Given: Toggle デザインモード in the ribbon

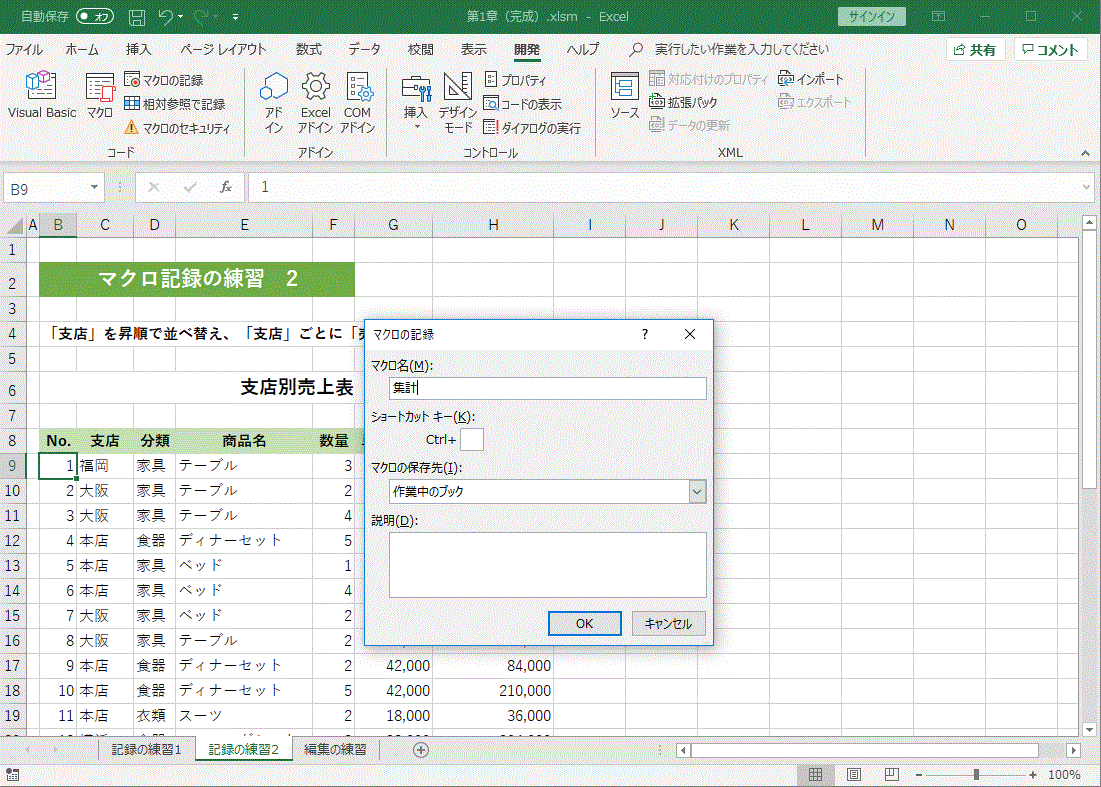Looking at the screenshot, I should [x=458, y=102].
